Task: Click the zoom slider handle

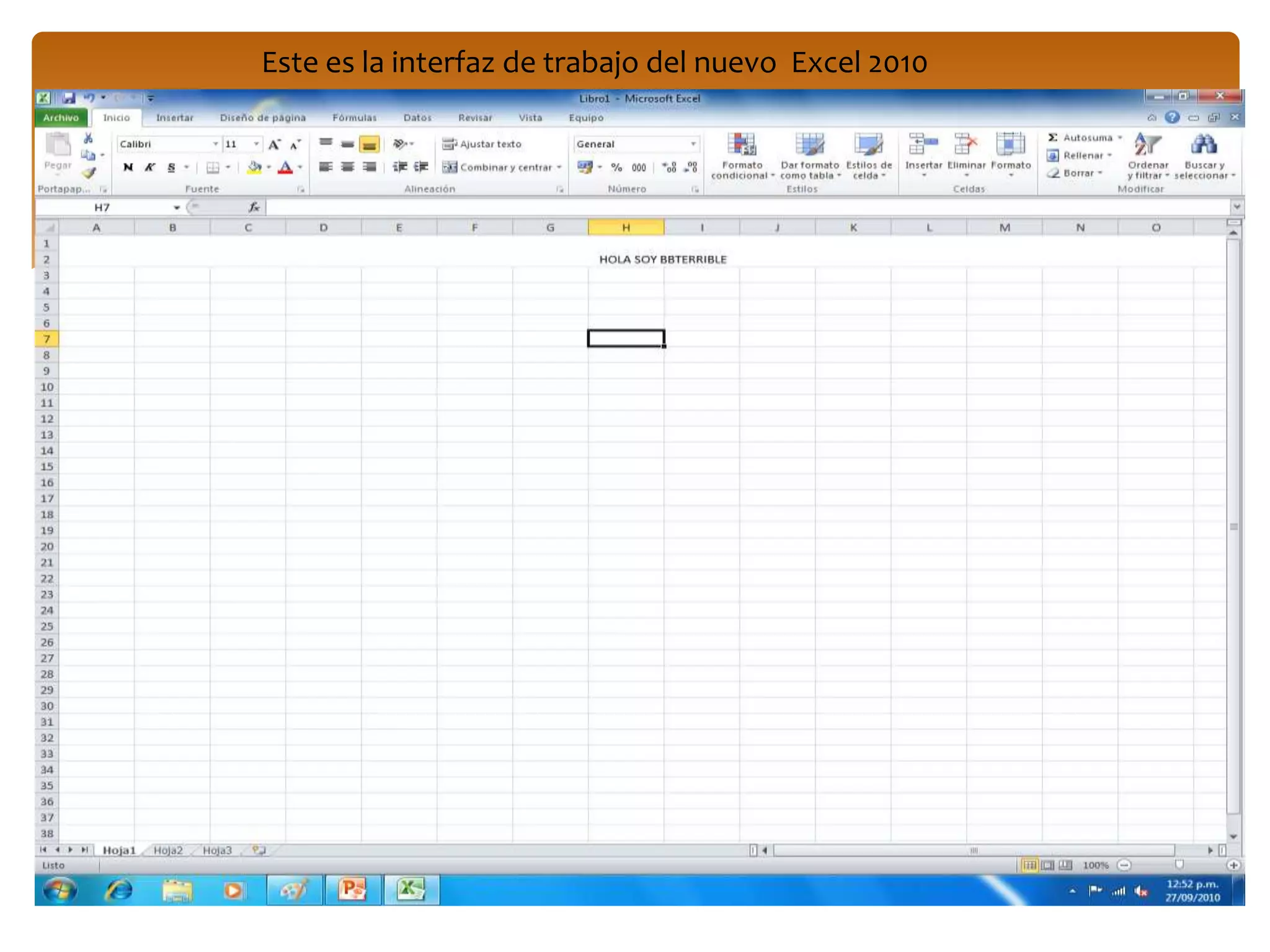Action: click(x=1179, y=865)
